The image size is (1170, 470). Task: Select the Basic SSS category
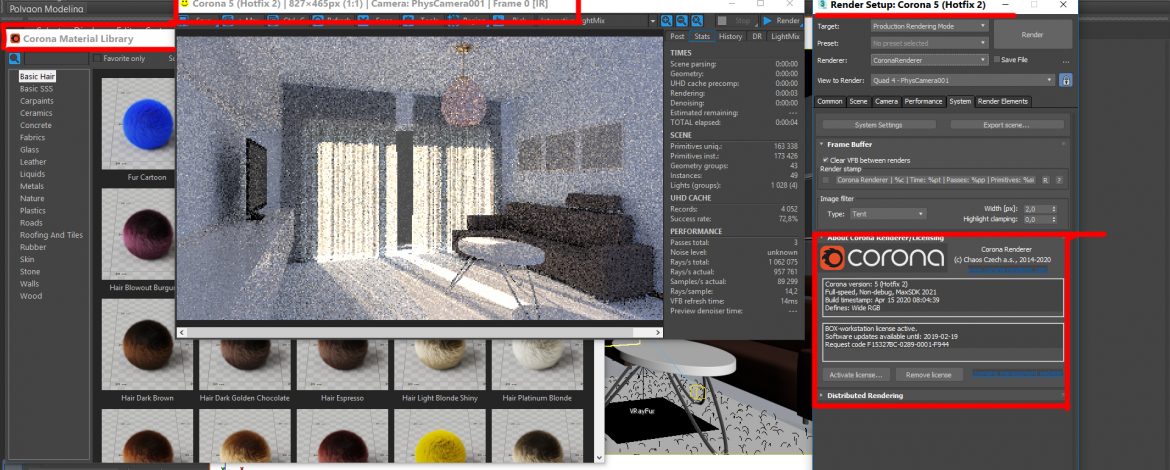36,89
